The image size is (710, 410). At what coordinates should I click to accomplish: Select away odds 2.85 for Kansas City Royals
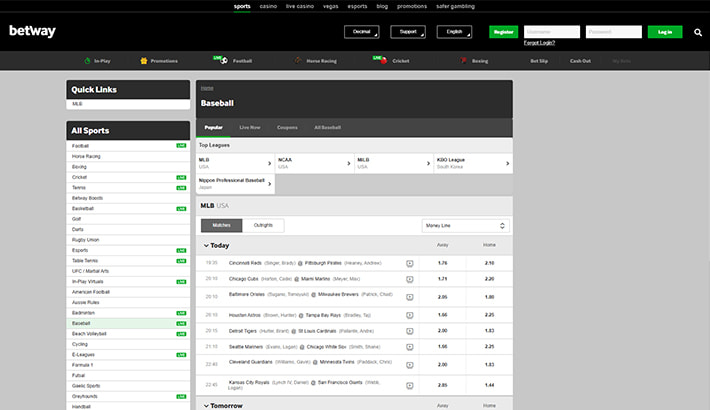[442, 386]
